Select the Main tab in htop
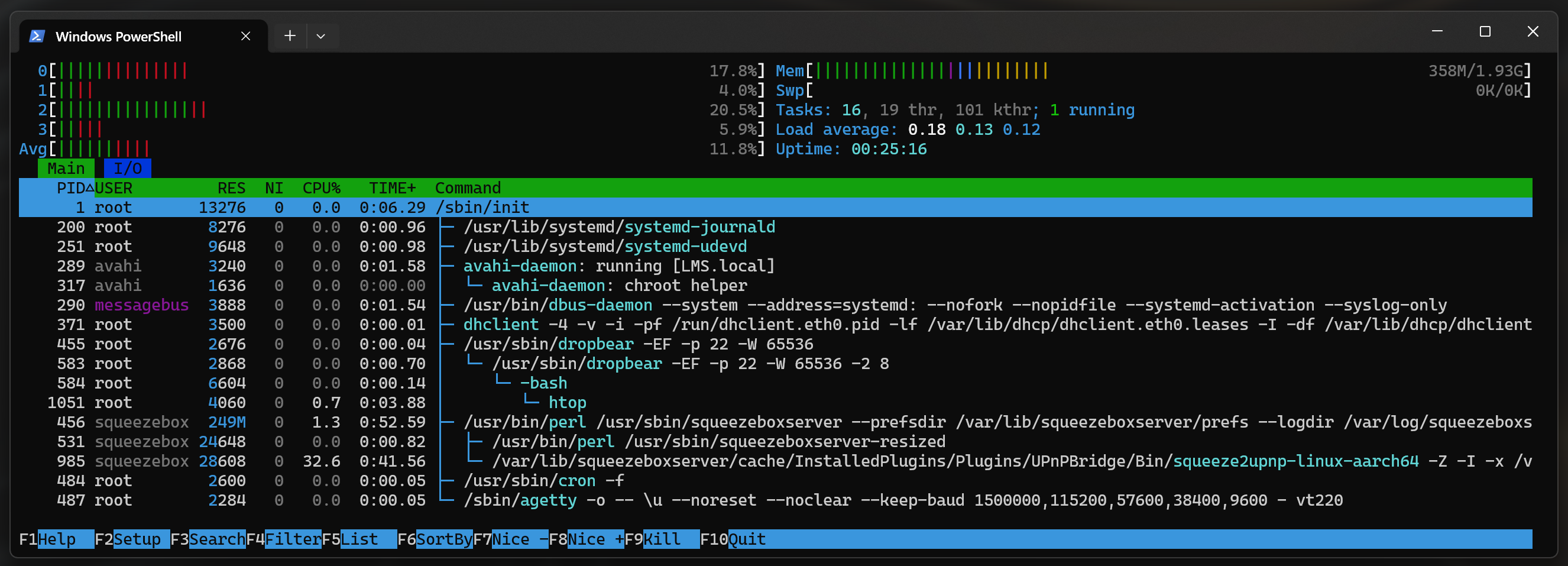 coord(66,169)
